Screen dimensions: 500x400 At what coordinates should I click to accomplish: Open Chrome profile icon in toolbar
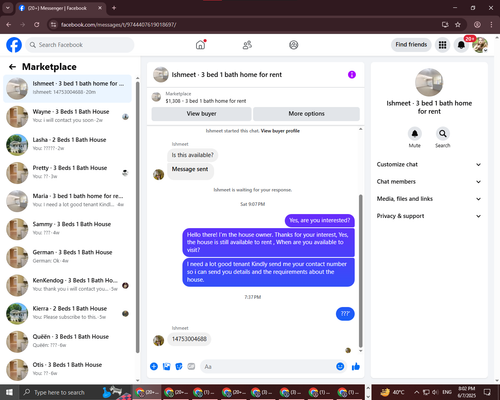[x=477, y=25]
